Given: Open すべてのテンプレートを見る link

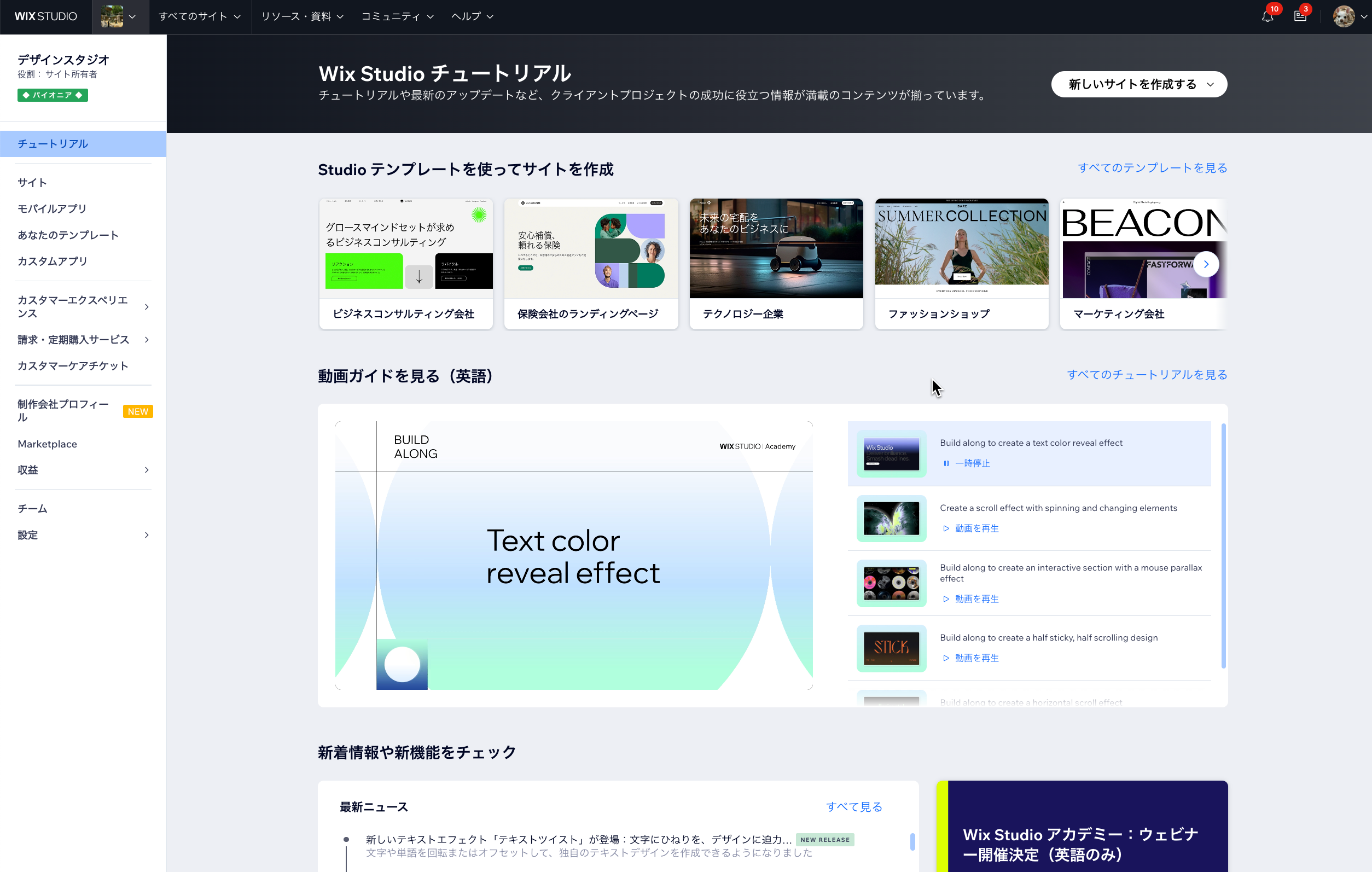Looking at the screenshot, I should 1153,167.
